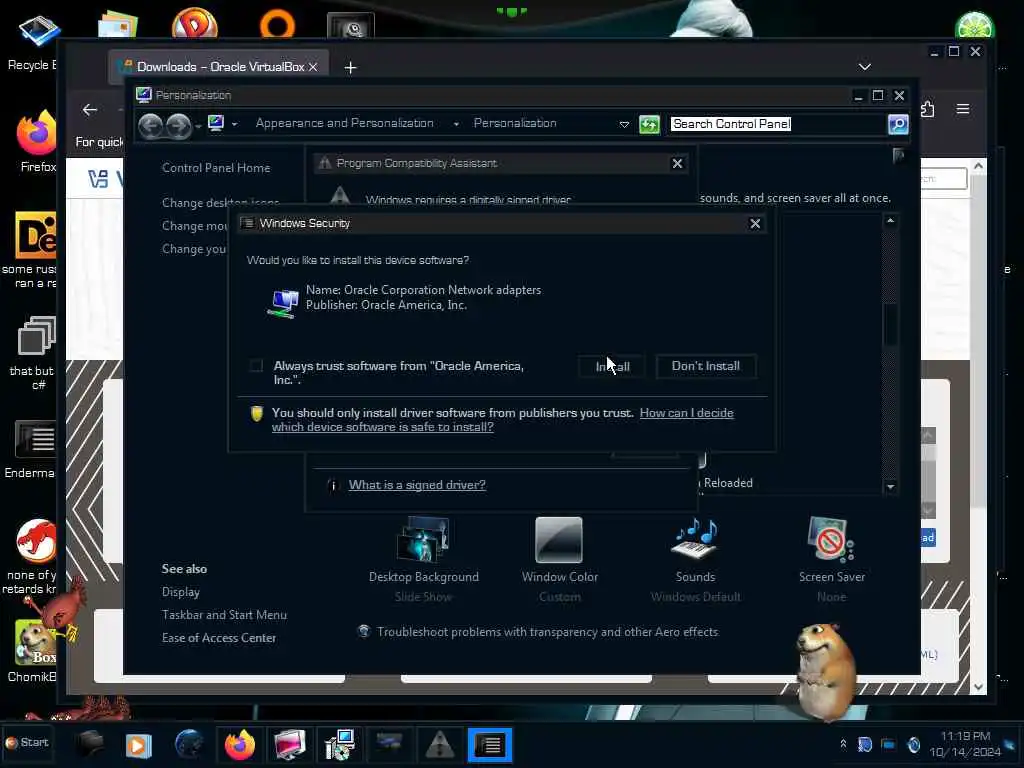The width and height of the screenshot is (1024, 768).
Task: Open Window Color settings icon
Action: click(559, 540)
